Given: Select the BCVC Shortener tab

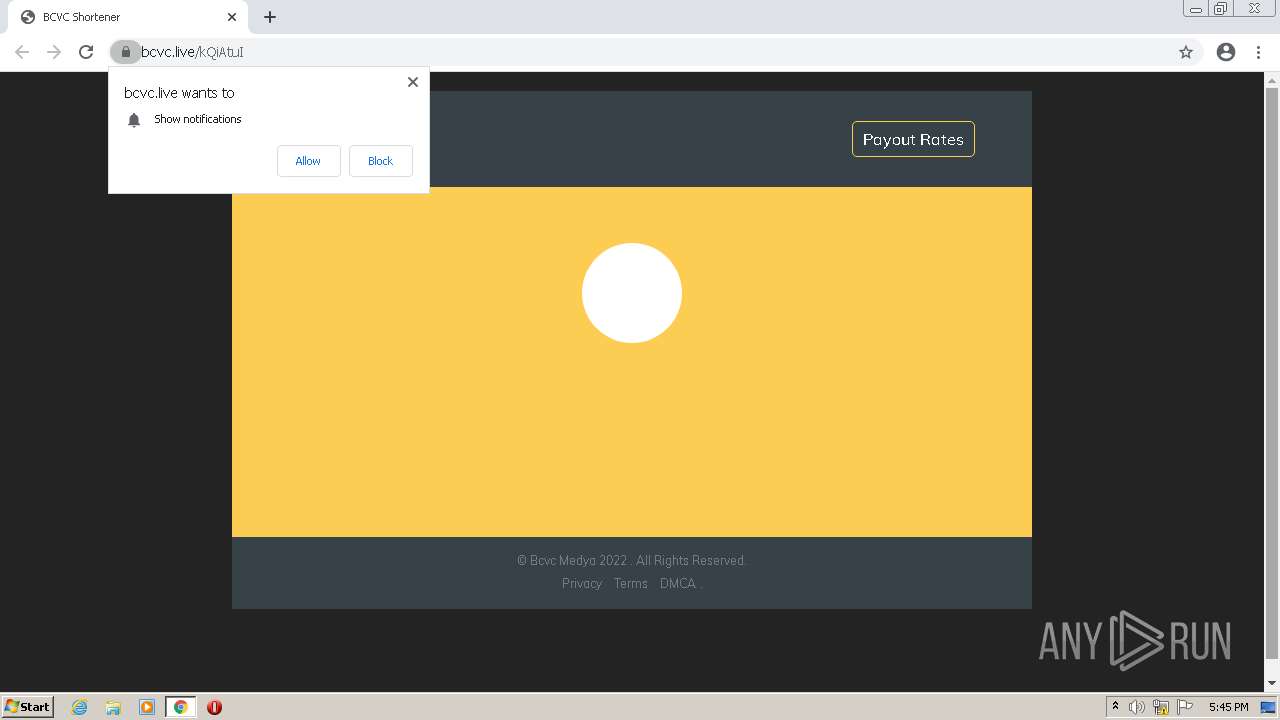Looking at the screenshot, I should coord(128,17).
